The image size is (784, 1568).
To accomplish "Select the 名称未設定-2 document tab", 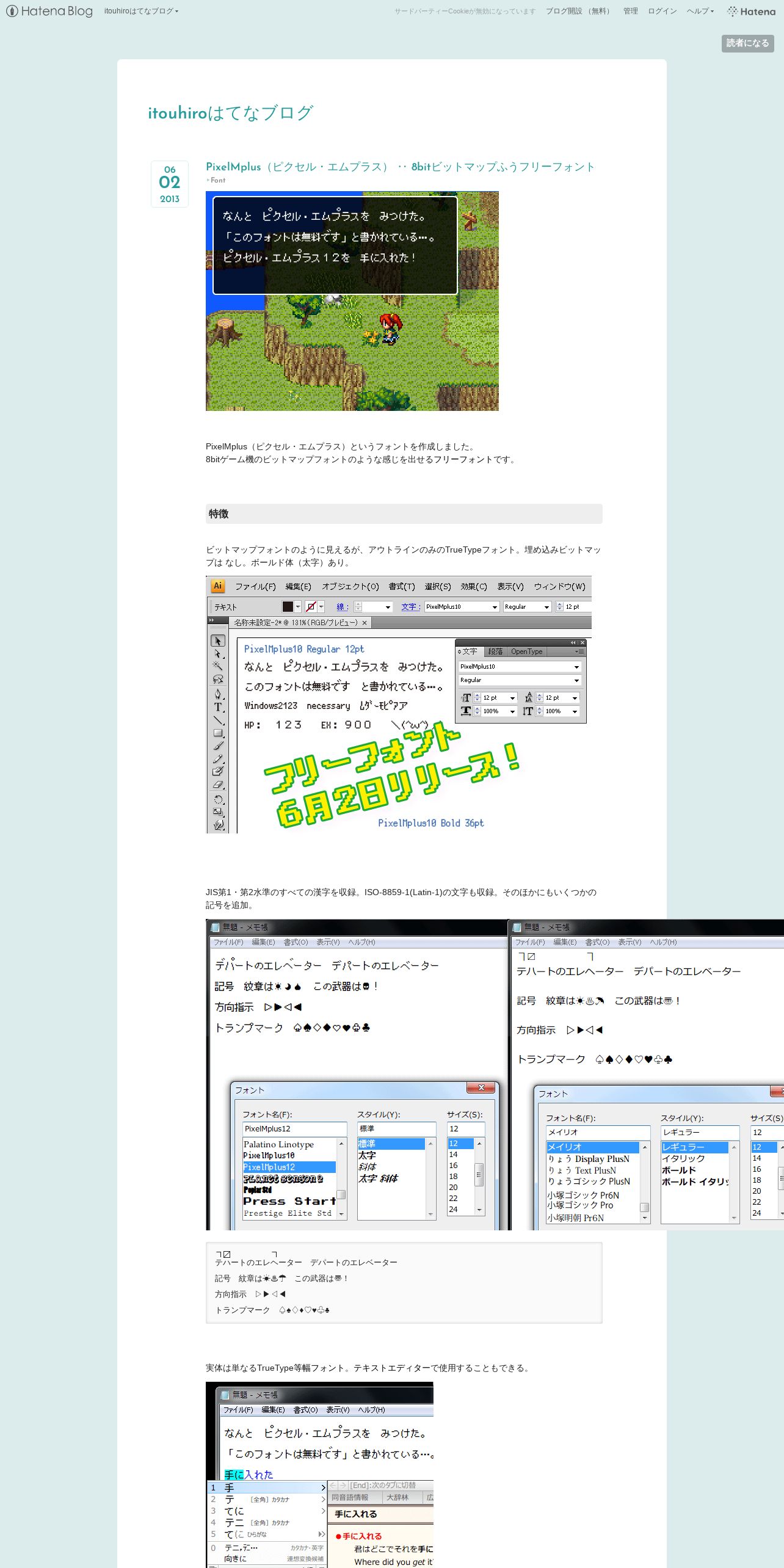I will coord(300,623).
